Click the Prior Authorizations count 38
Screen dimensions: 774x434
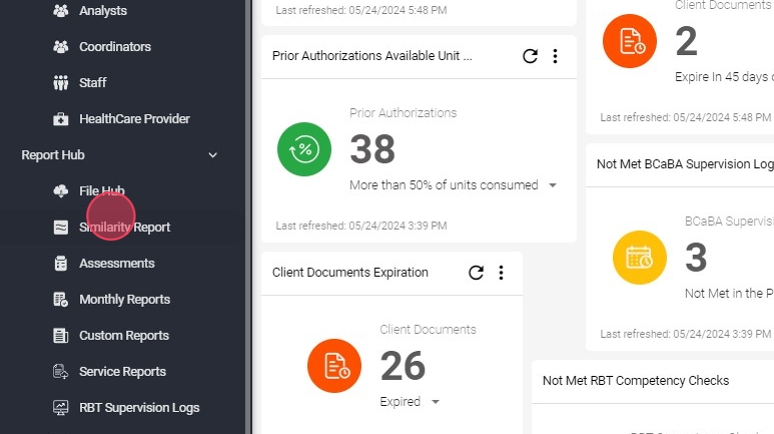[x=373, y=150]
